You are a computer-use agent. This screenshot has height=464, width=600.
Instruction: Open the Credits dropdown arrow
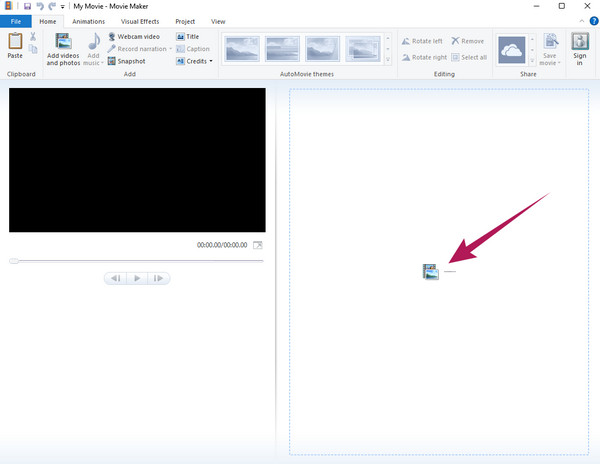[x=211, y=61]
